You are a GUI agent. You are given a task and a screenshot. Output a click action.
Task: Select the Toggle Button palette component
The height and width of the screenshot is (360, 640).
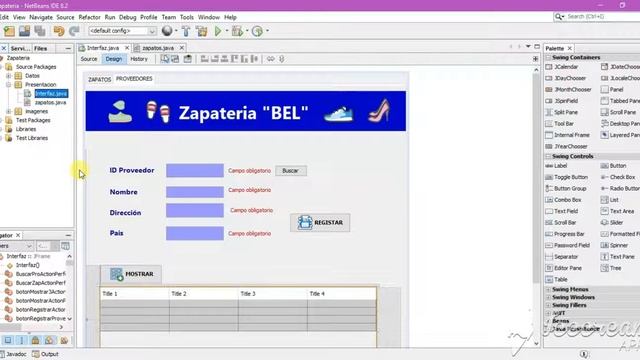coord(567,177)
